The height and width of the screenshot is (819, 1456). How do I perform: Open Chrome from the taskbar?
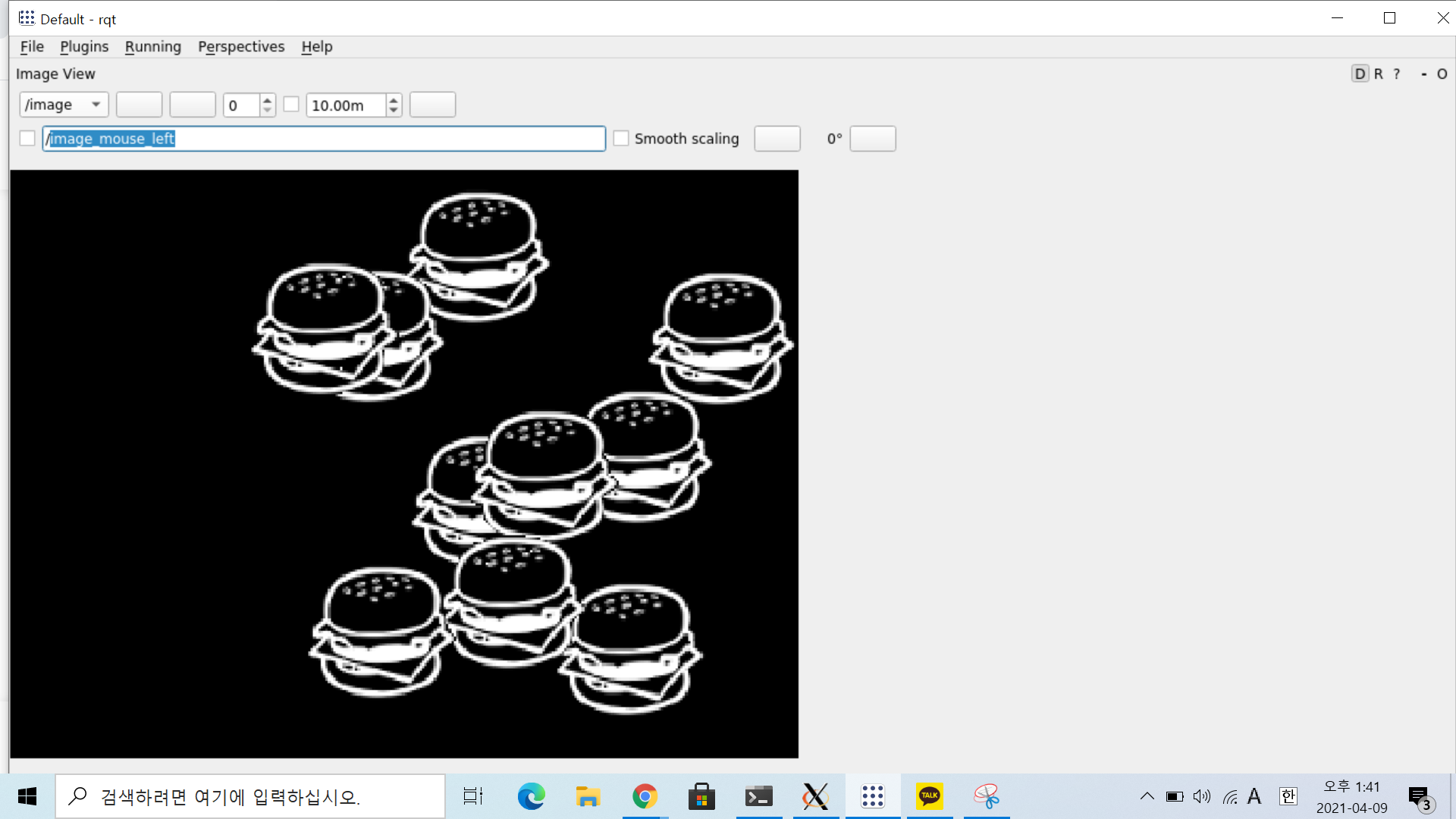point(645,796)
